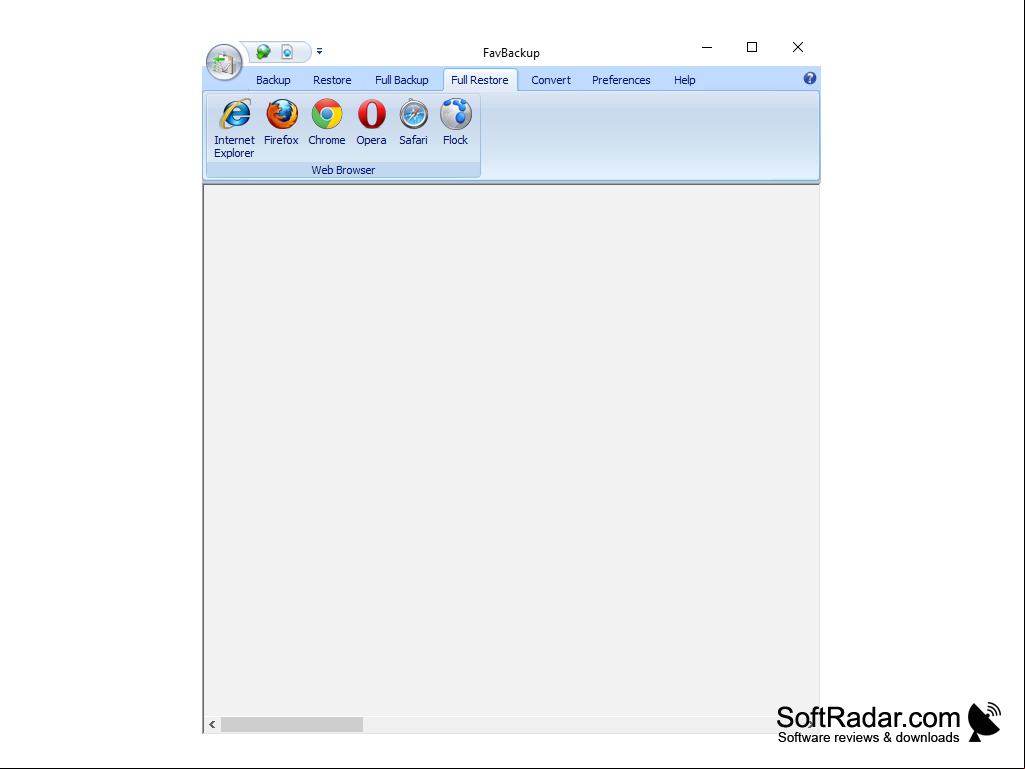Choose the Safari browser icon

[x=413, y=122]
